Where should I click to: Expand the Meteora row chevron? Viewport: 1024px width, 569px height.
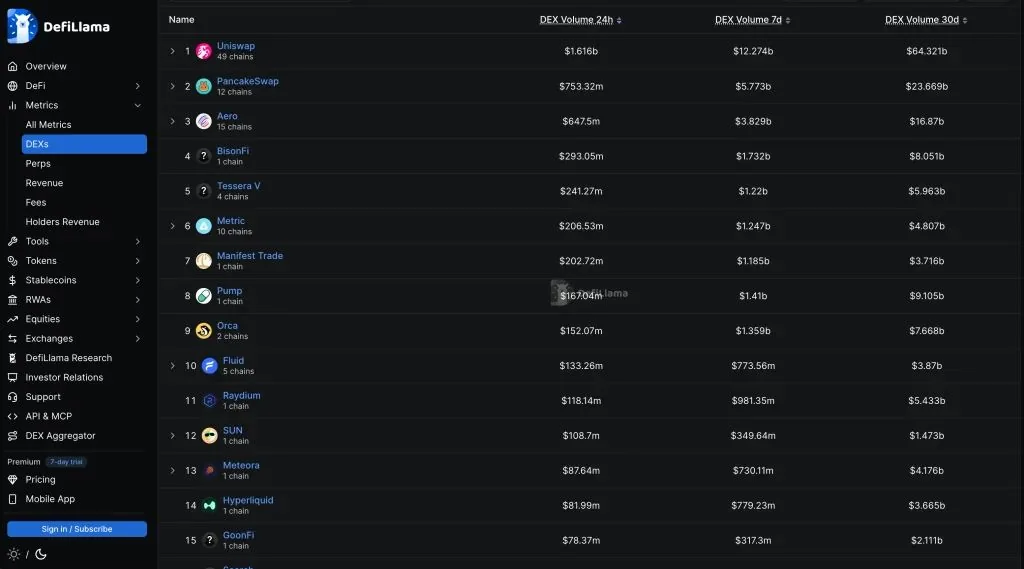[172, 470]
